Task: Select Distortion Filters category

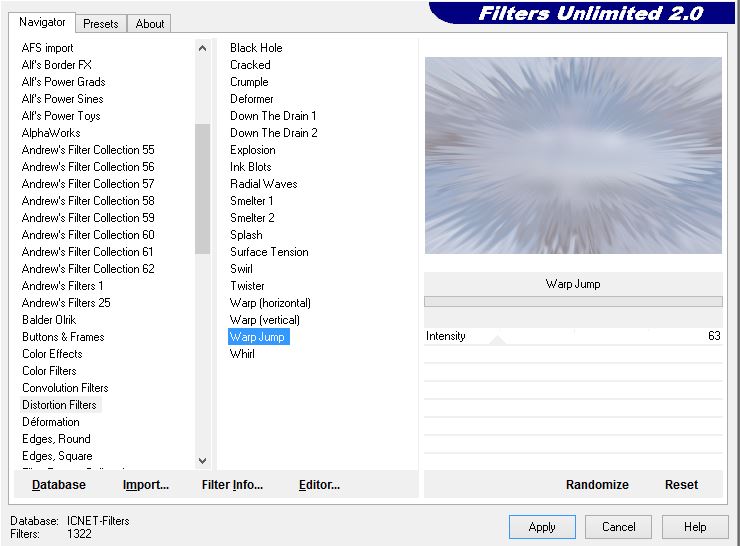Action: click(59, 405)
